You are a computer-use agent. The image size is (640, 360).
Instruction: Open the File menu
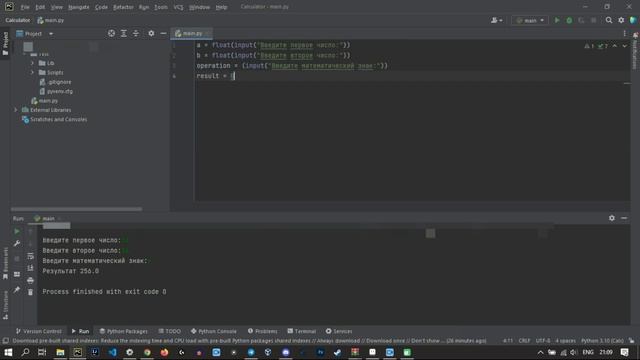pyautogui.click(x=25, y=7)
